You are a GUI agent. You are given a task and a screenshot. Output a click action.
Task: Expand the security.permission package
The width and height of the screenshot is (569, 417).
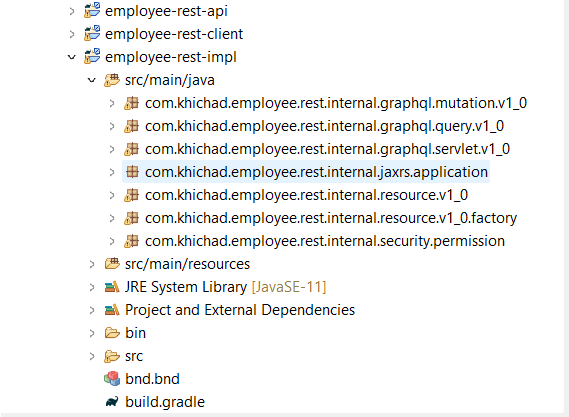[112, 241]
